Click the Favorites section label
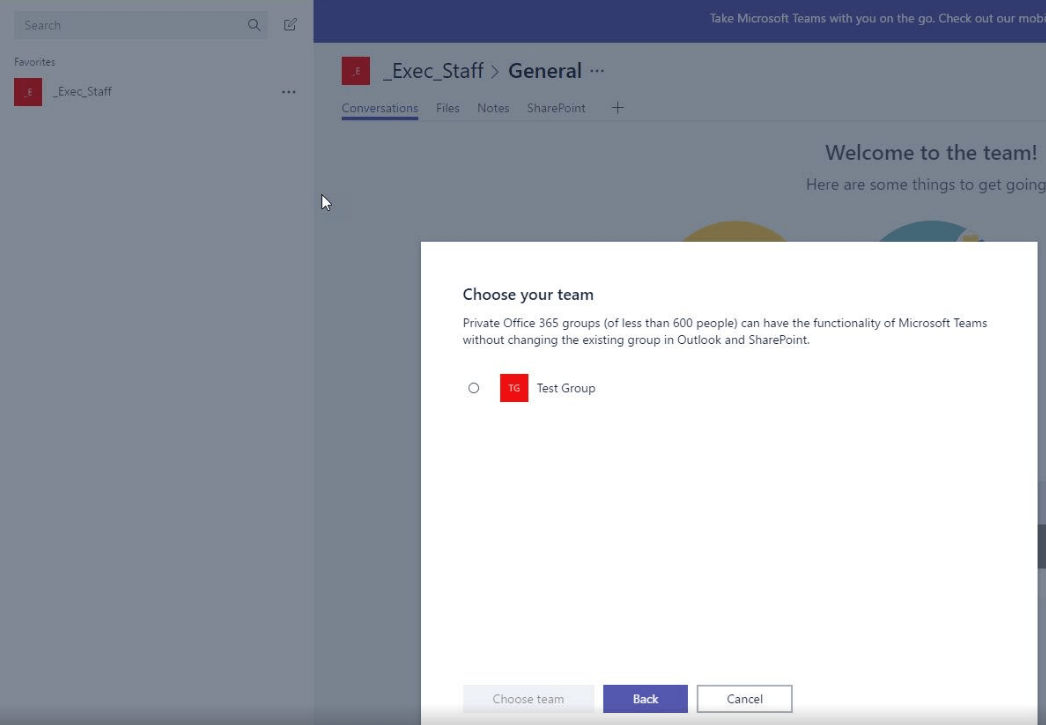1046x725 pixels. click(x=35, y=62)
